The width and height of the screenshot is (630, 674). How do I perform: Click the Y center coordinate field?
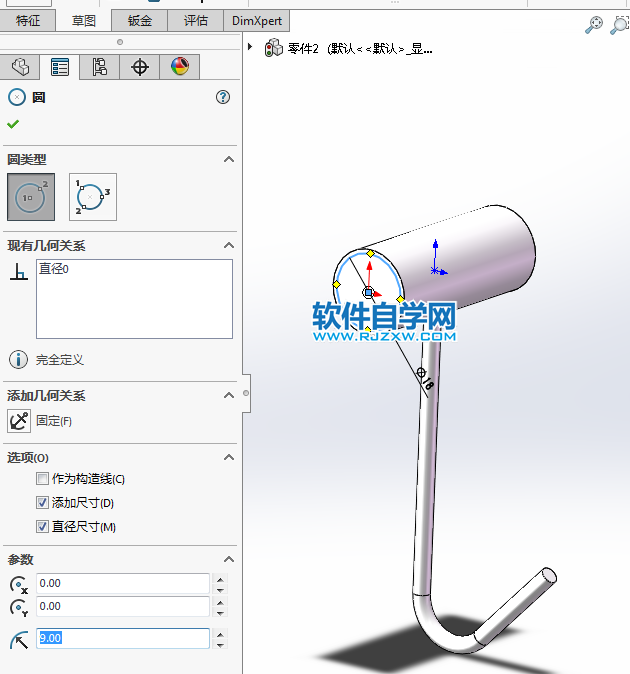(x=122, y=607)
